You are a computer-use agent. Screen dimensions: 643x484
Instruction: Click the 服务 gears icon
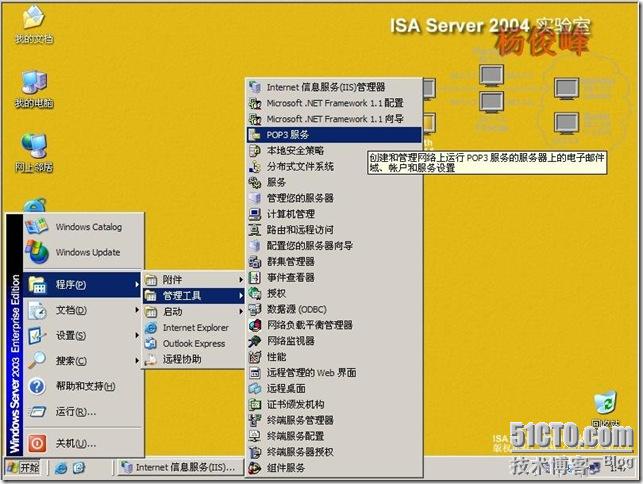tap(255, 182)
